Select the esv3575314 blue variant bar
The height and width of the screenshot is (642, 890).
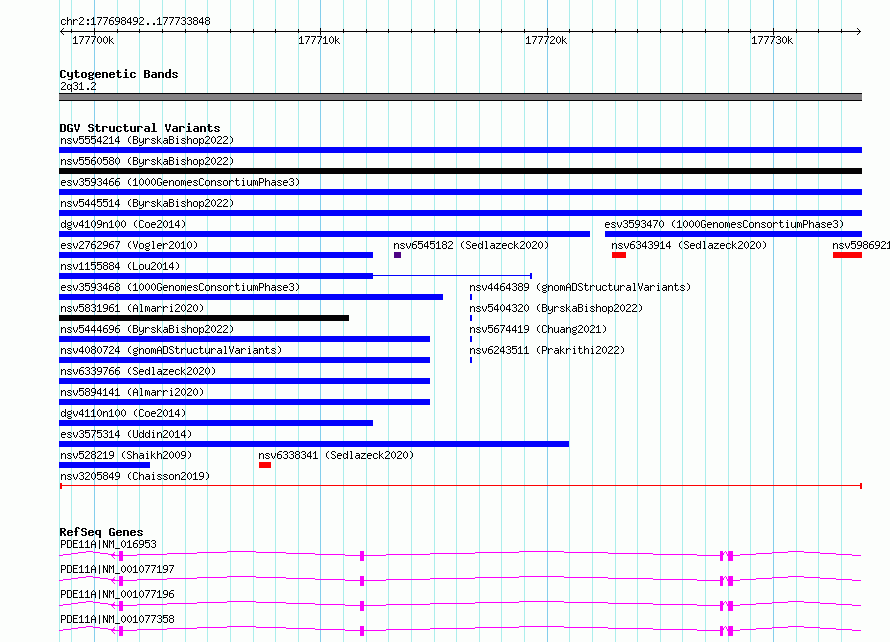pos(314,444)
